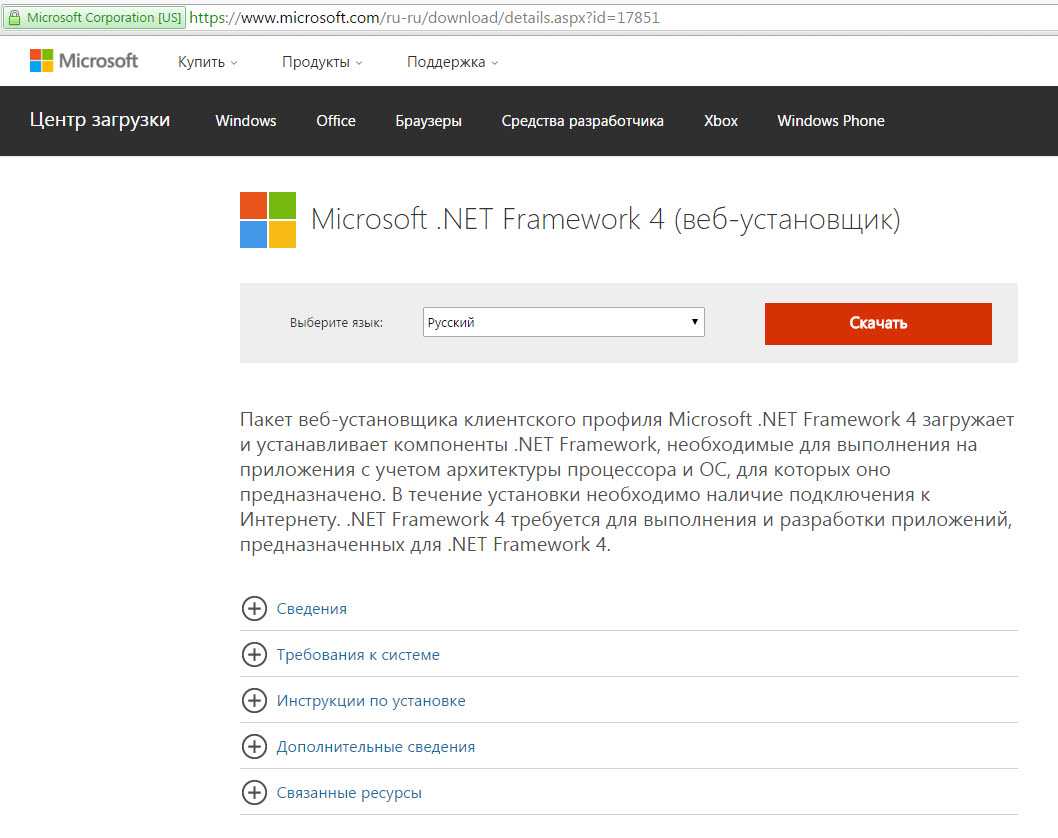Select Windows in download center navigation
Screen dimensions: 1058x838
pyautogui.click(x=246, y=121)
